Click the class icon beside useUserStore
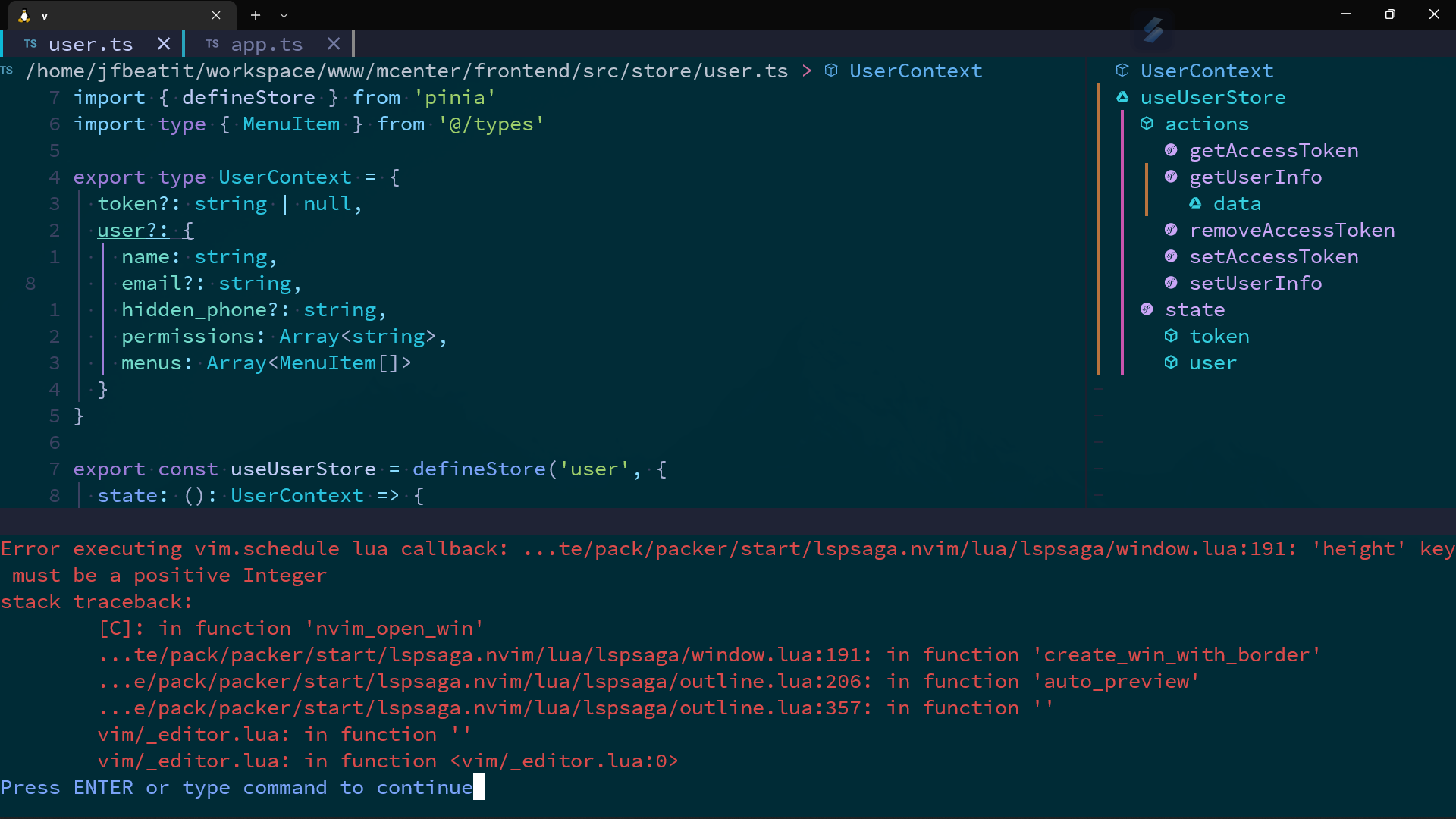The width and height of the screenshot is (1456, 819). coord(1122,97)
